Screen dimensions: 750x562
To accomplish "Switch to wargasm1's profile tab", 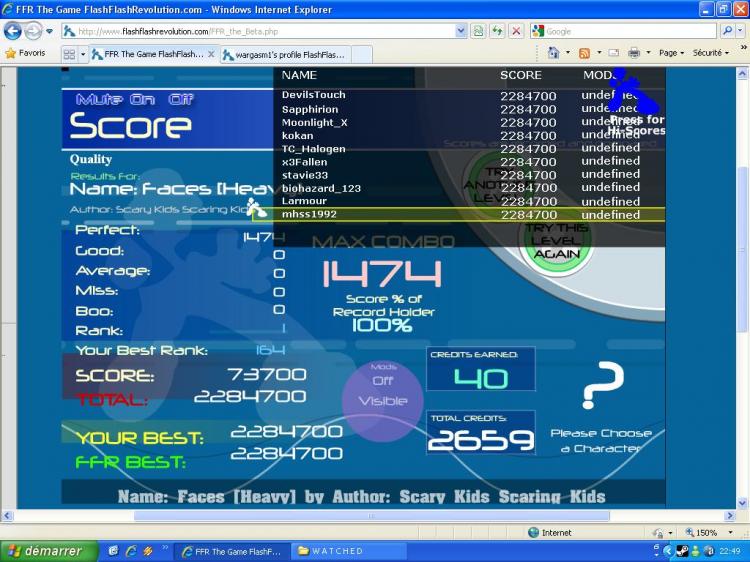I will tap(288, 54).
